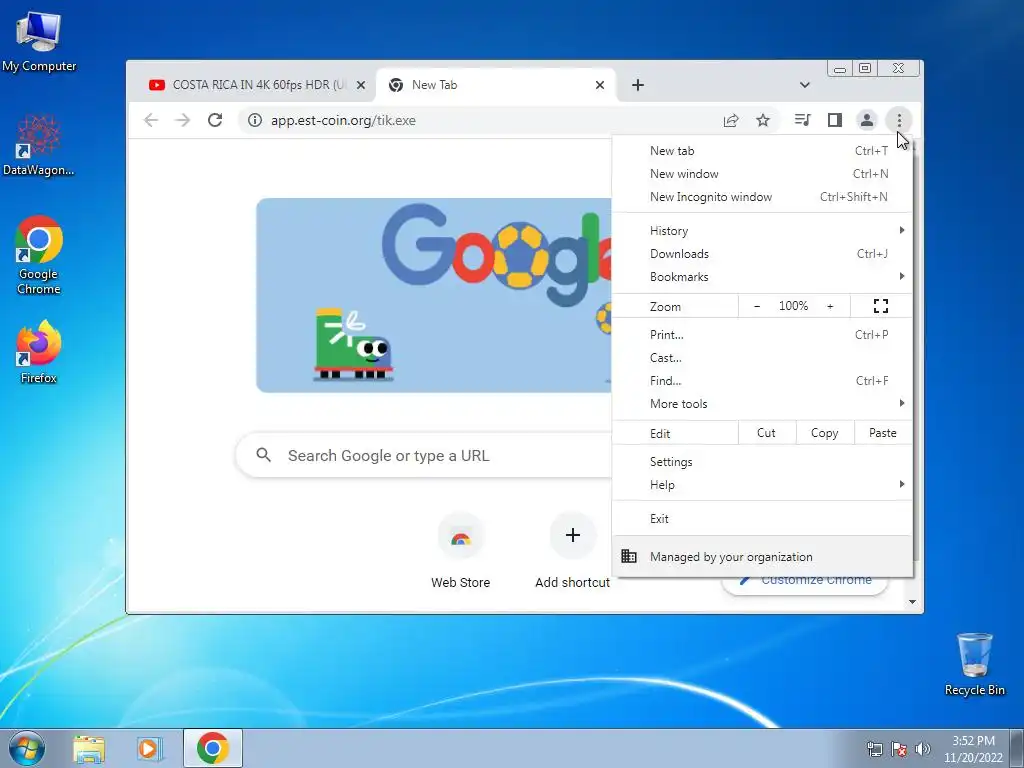Open Downloads from the menu

coord(763,253)
